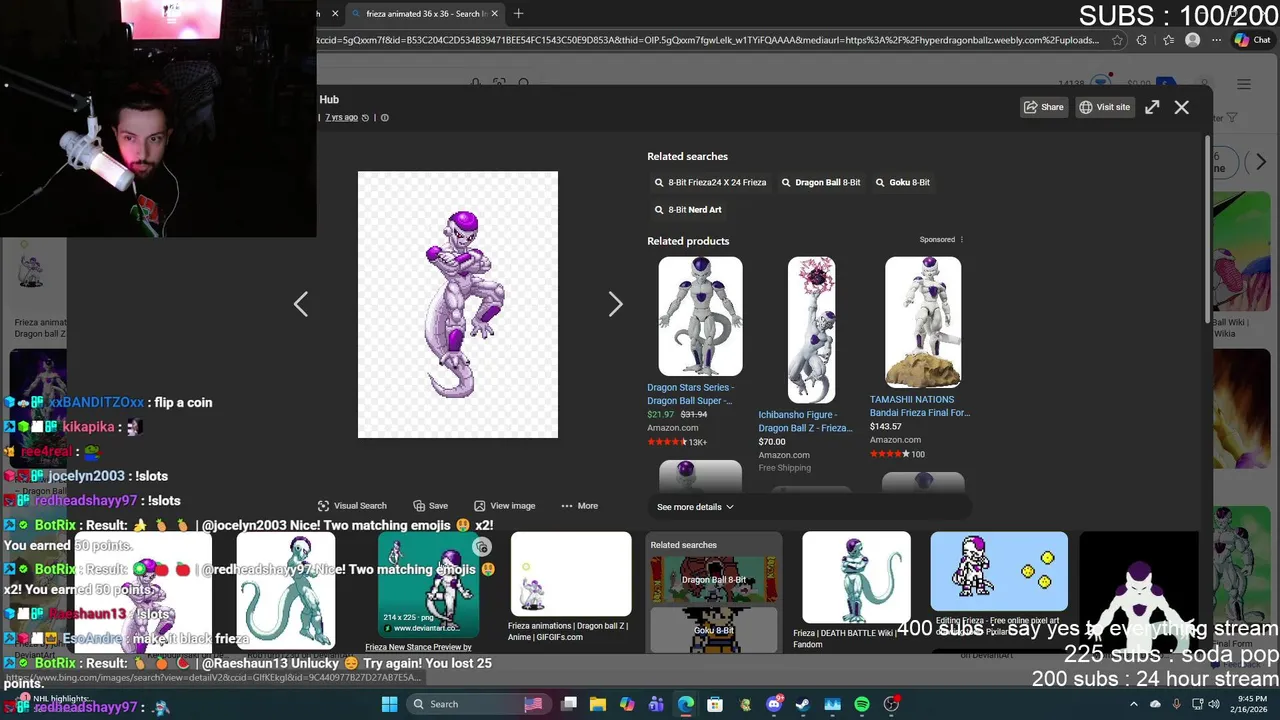Image resolution: width=1280 pixels, height=720 pixels.
Task: Open the Copilot Chat button
Action: [1252, 40]
